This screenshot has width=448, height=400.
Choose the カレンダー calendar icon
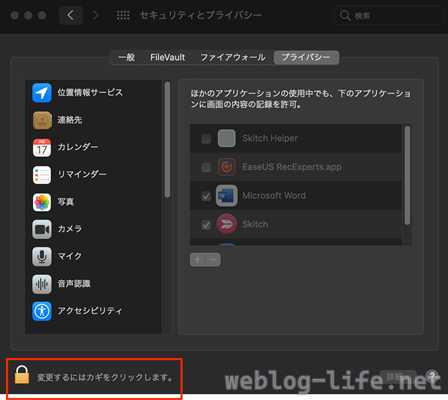tap(42, 147)
